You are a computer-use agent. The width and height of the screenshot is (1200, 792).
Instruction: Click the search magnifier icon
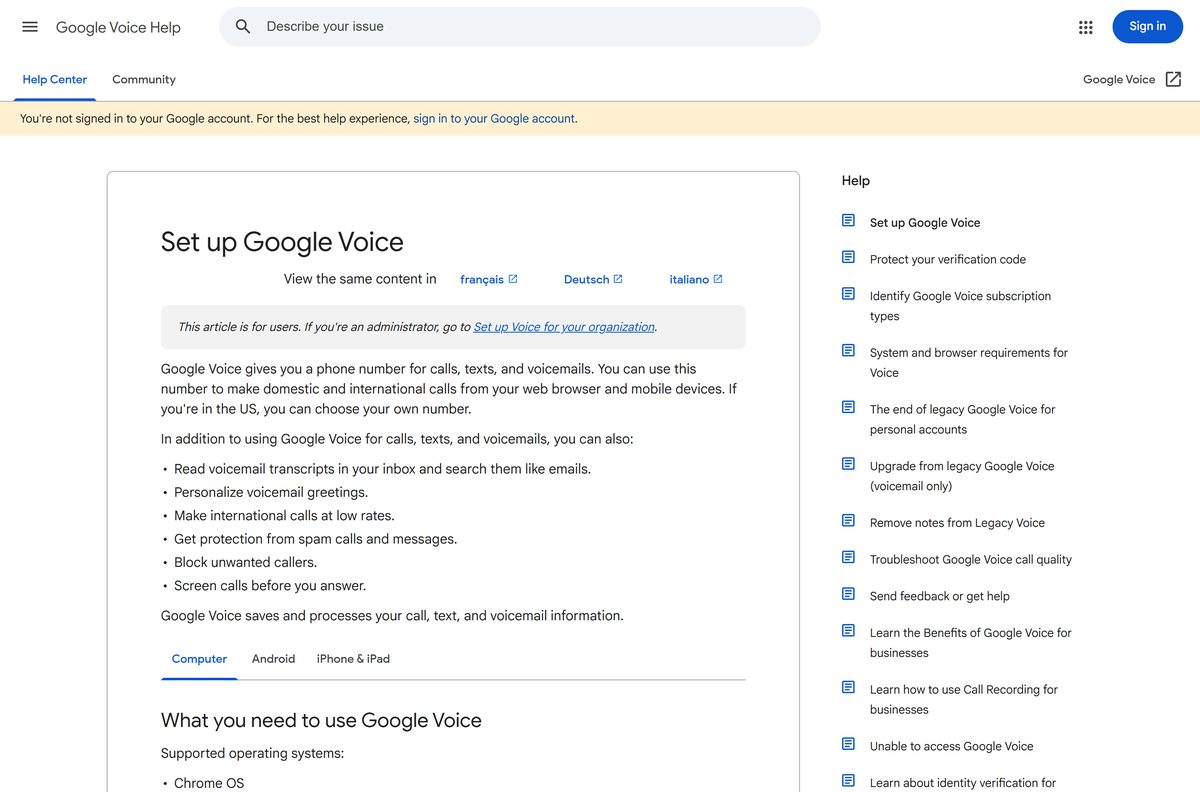point(243,27)
